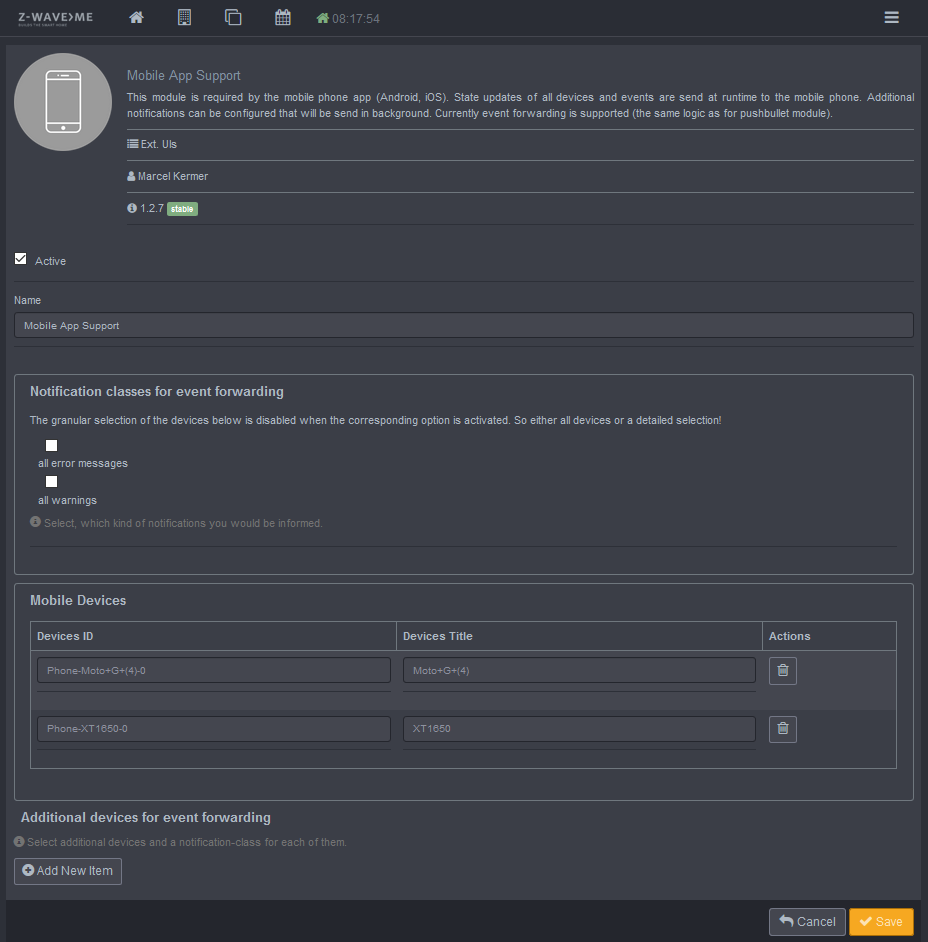
Task: Edit device title Moto+G+(4) field
Action: (x=579, y=670)
